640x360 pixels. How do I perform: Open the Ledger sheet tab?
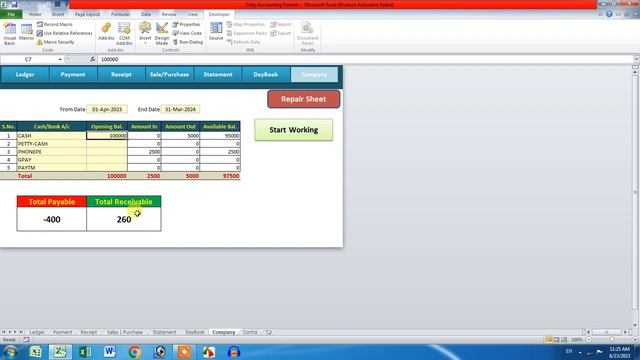37,332
